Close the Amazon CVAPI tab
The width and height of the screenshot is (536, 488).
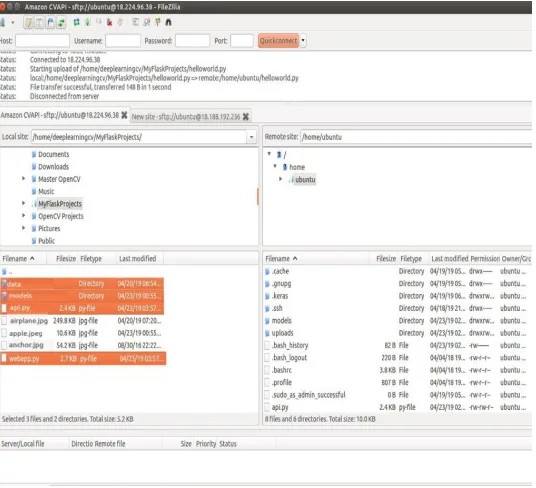point(124,115)
